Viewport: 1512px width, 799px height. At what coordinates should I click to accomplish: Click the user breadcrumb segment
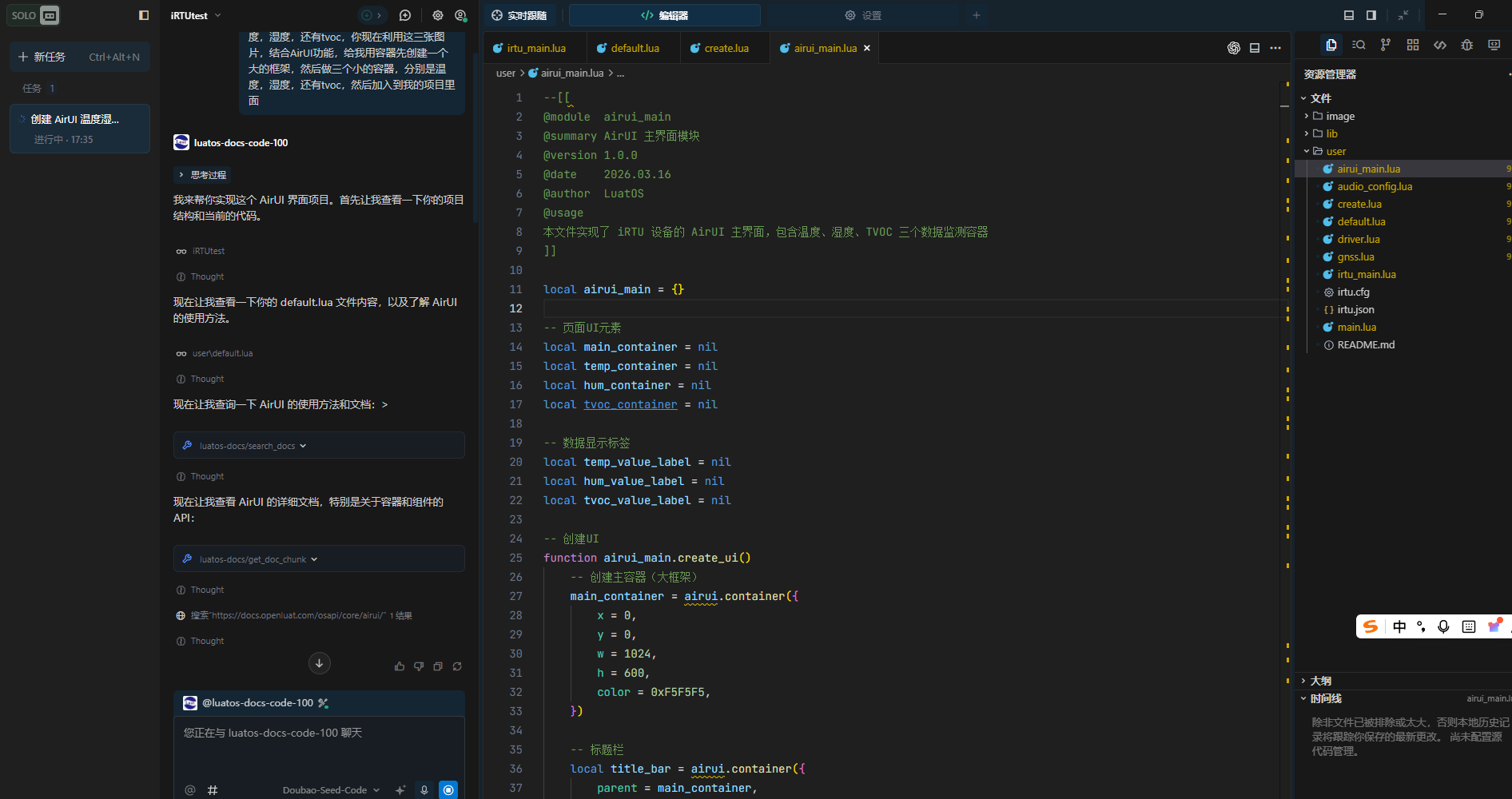click(506, 73)
